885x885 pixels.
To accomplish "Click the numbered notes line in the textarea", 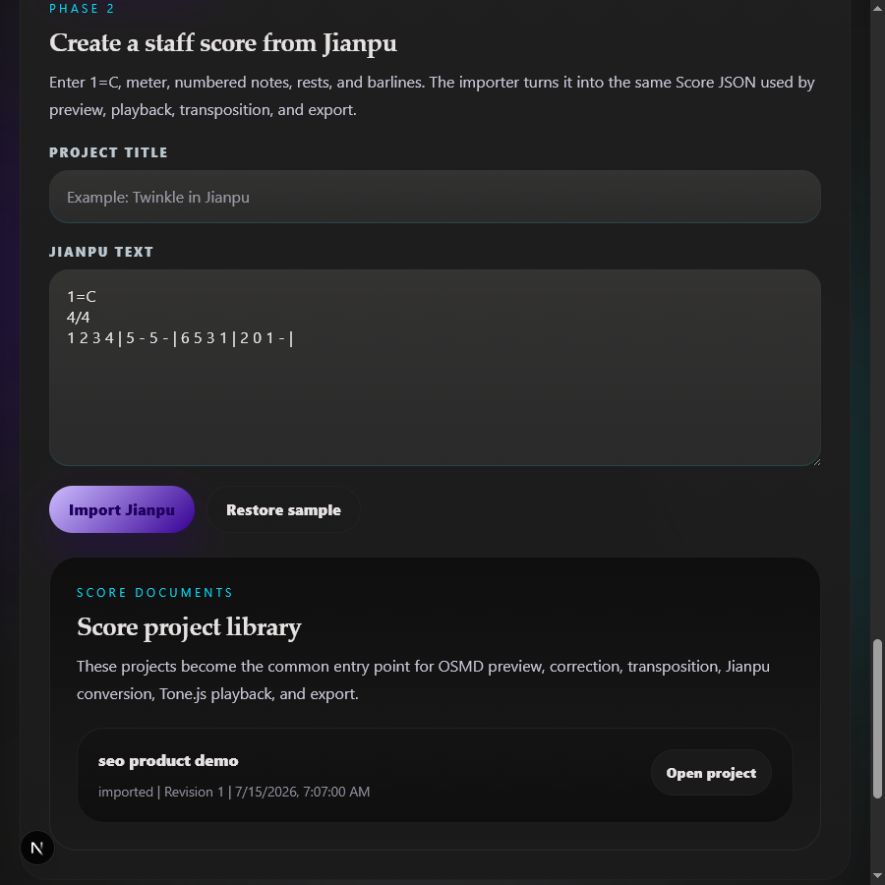I will (x=180, y=338).
